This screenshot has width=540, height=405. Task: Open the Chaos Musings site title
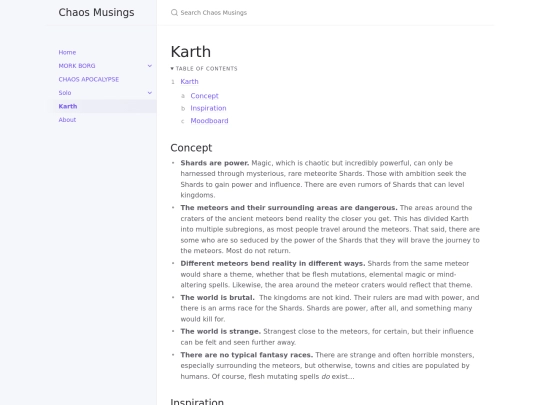(96, 12)
